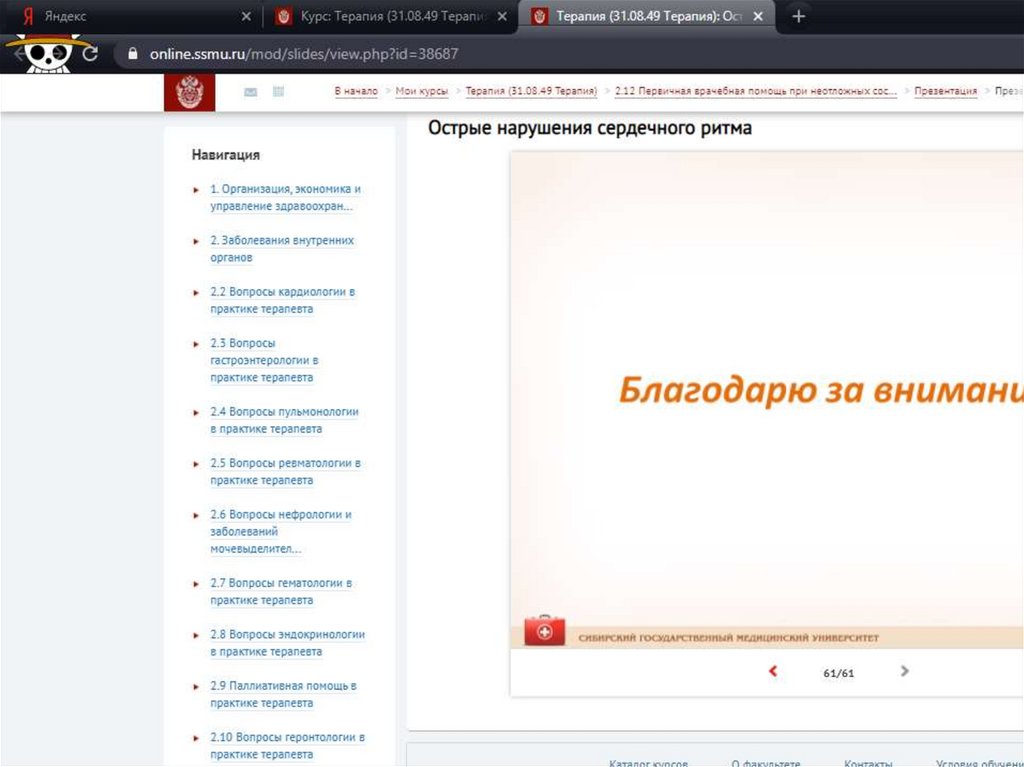The height and width of the screenshot is (767, 1024).
Task: Reload the page with browser refresh icon
Action: [90, 54]
